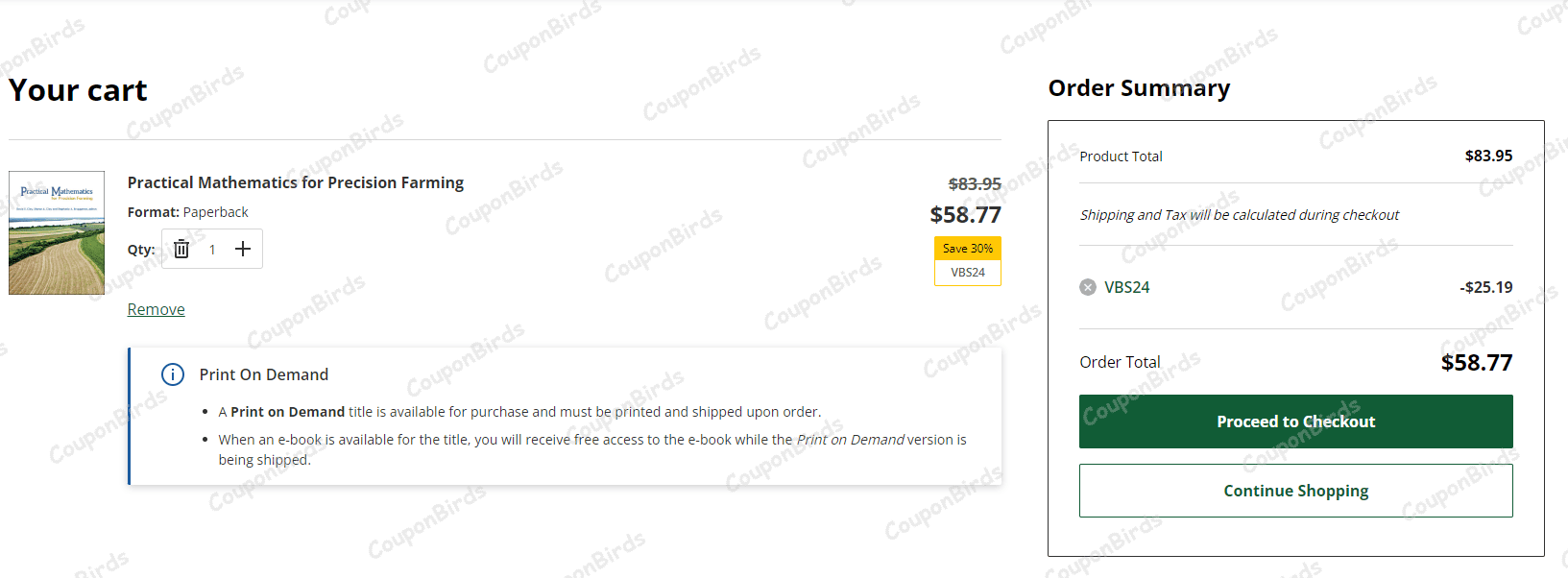The image size is (1568, 578).
Task: Click the trash can icon in quantity box
Action: [x=181, y=250]
